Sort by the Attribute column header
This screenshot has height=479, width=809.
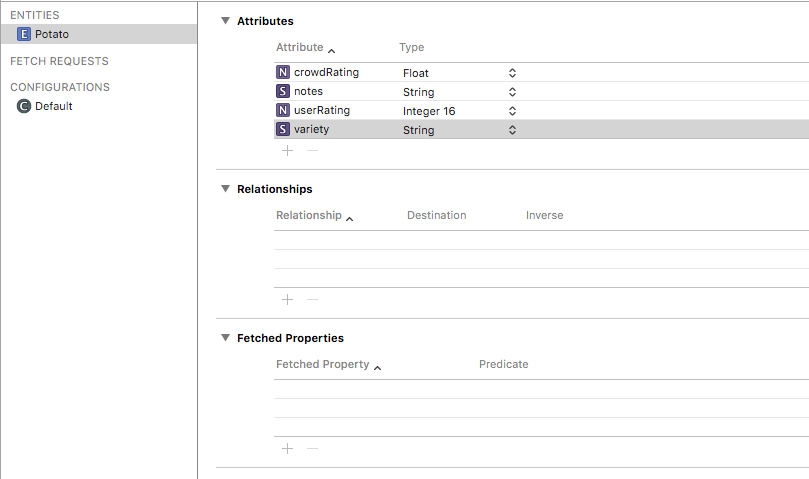tap(300, 47)
